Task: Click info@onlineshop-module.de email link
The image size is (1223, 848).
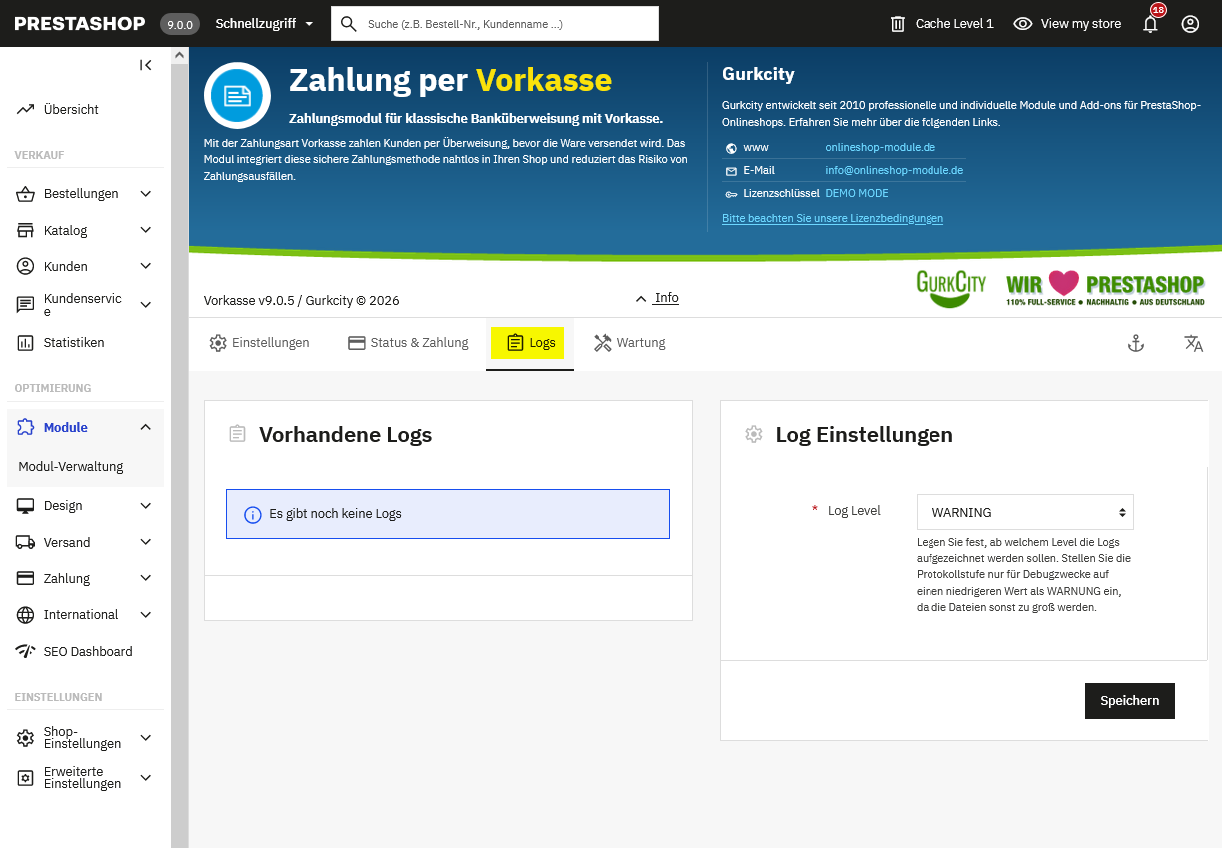Action: tap(894, 170)
